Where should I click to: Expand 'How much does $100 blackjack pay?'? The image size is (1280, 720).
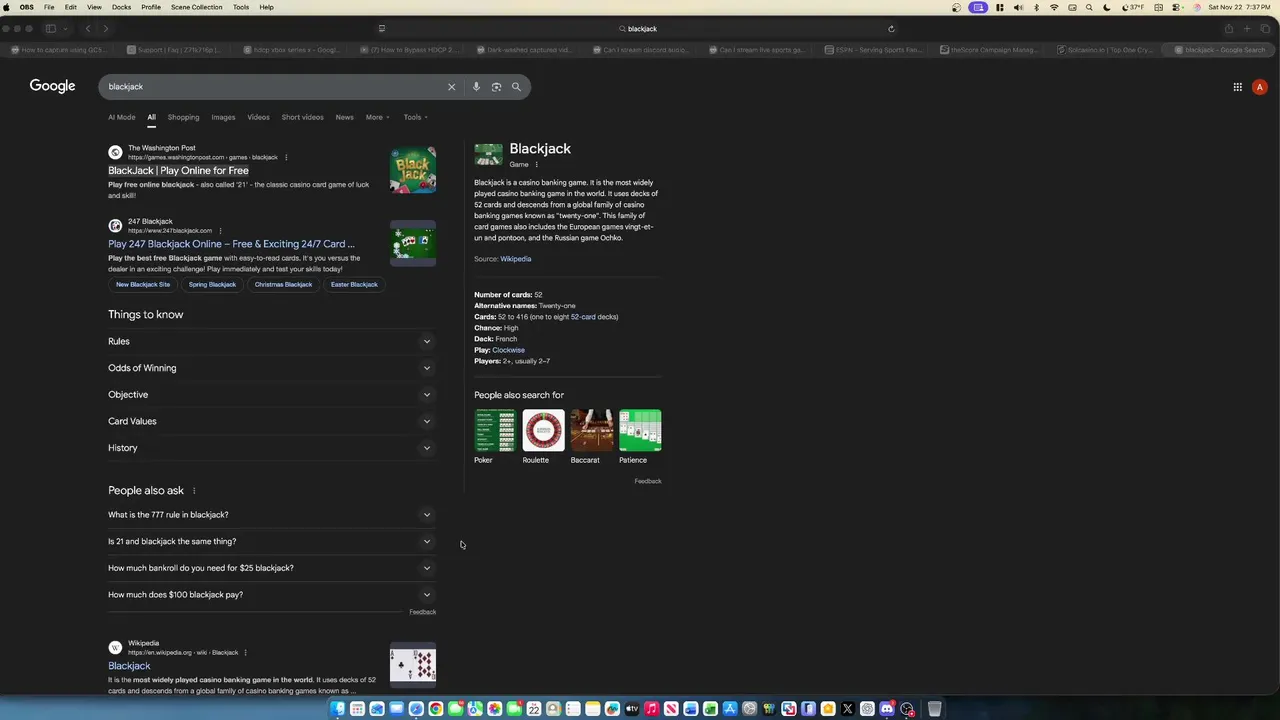(271, 595)
